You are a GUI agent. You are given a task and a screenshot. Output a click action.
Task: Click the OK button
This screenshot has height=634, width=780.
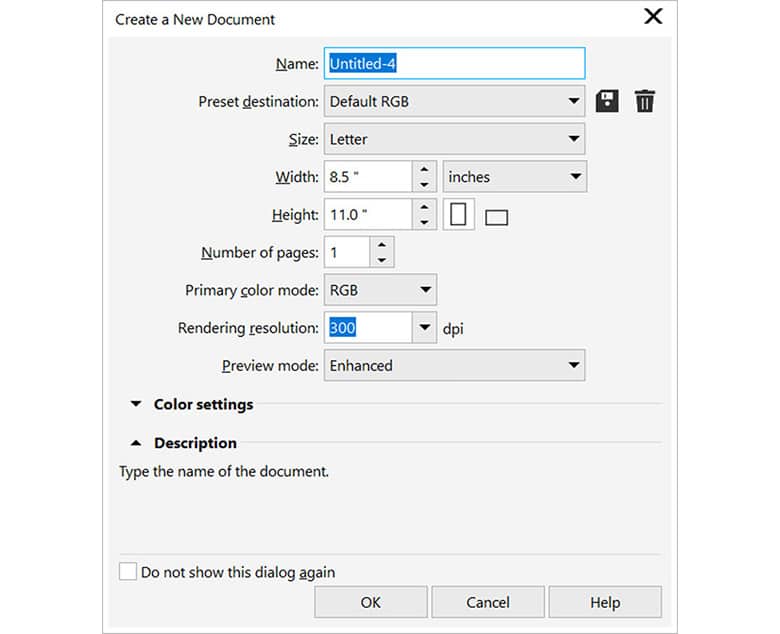(371, 602)
